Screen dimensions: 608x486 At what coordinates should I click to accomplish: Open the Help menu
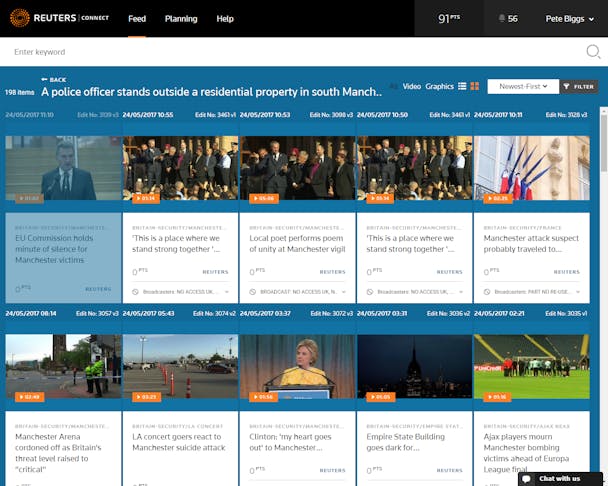225,18
